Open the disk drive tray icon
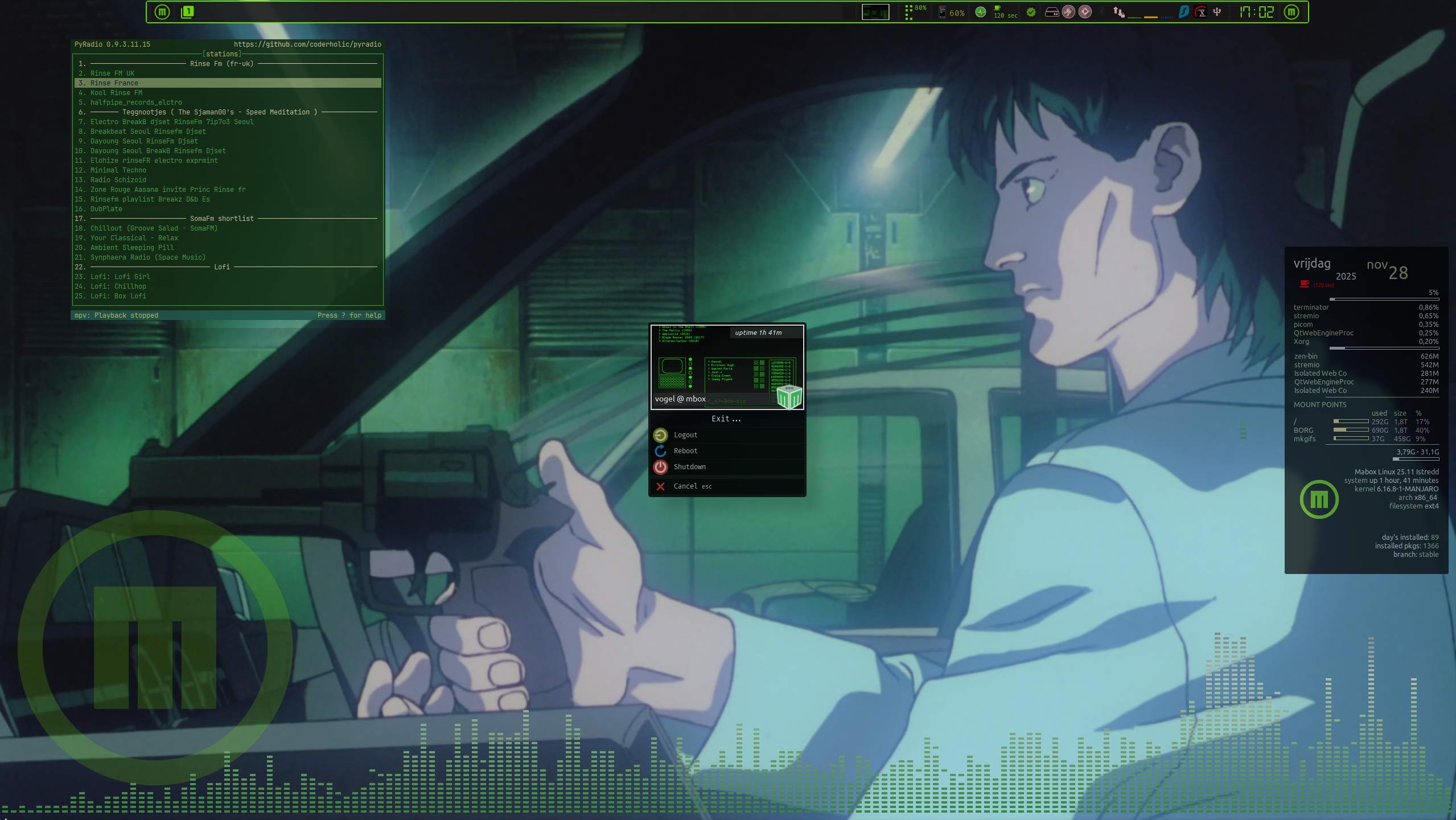 click(x=1052, y=12)
